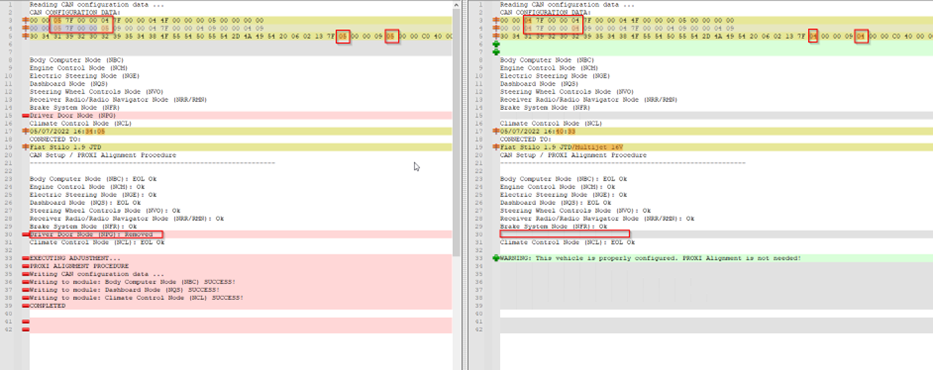Image resolution: width=933 pixels, height=370 pixels.
Task: Click removed-line marker on left pane line 41
Action: [26, 321]
